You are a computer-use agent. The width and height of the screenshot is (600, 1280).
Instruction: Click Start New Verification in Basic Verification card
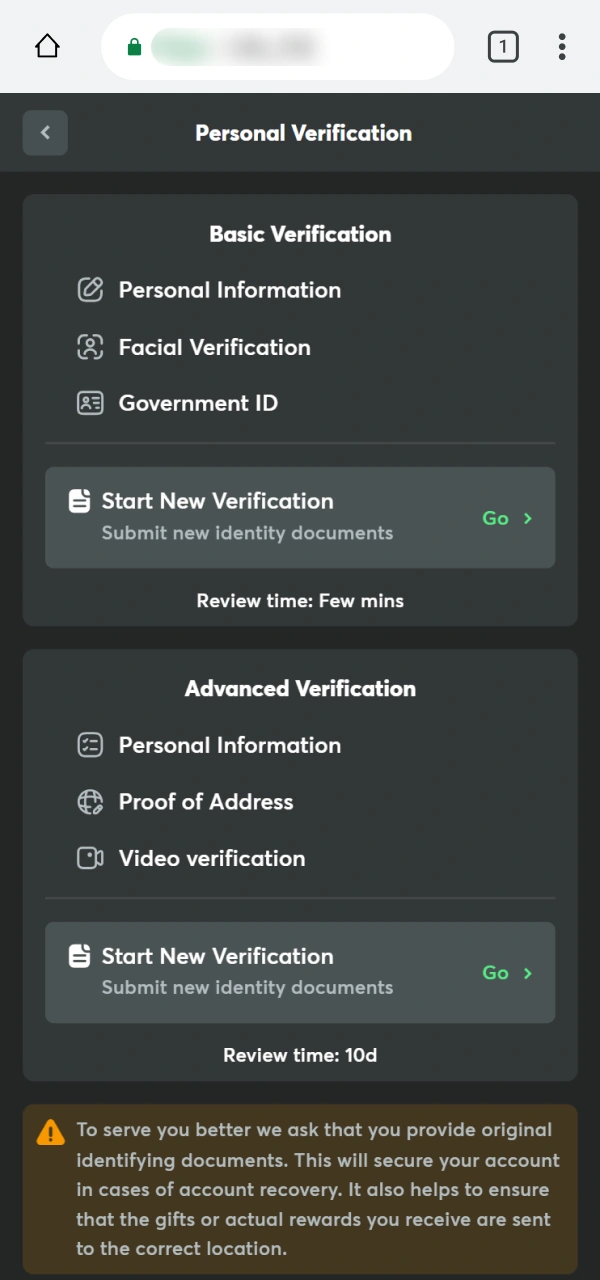point(217,501)
